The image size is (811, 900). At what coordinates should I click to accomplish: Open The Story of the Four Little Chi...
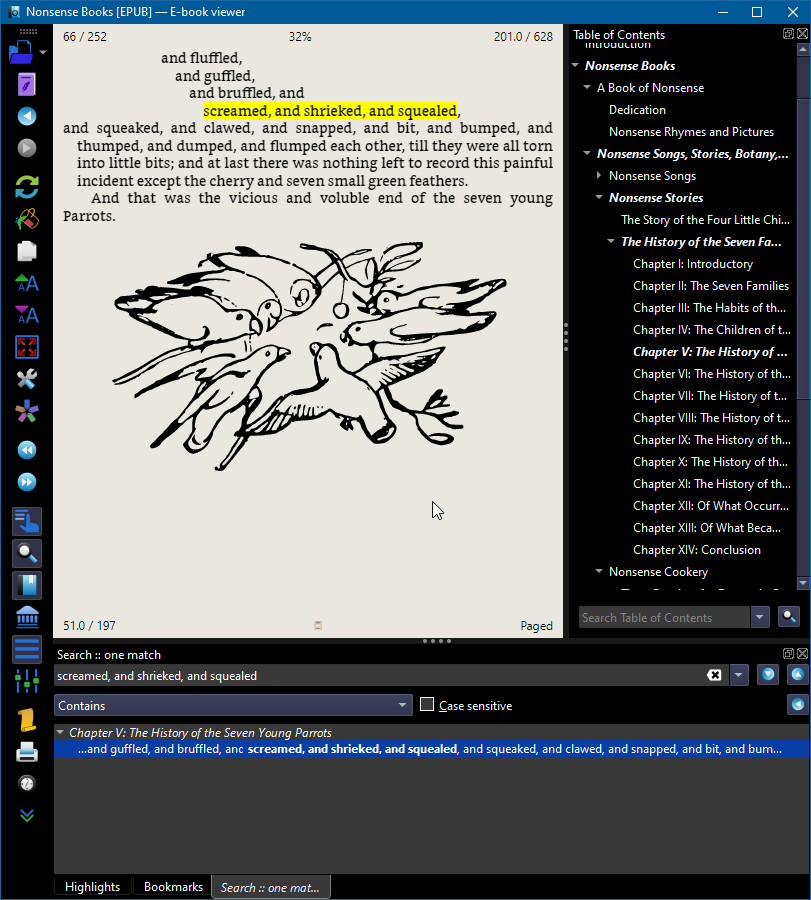tap(705, 219)
